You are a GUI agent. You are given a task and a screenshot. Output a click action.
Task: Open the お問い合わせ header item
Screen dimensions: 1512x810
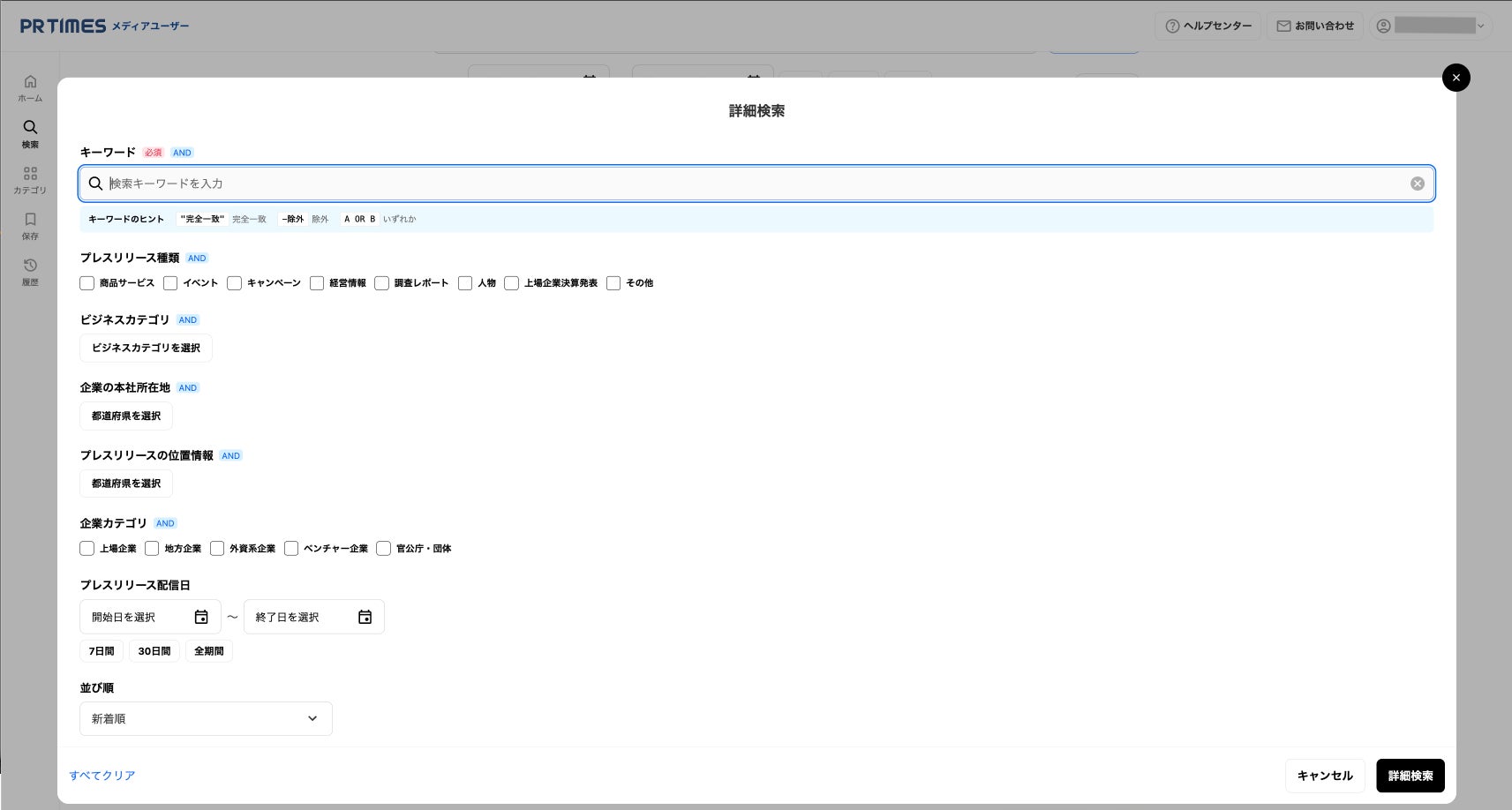(1315, 26)
